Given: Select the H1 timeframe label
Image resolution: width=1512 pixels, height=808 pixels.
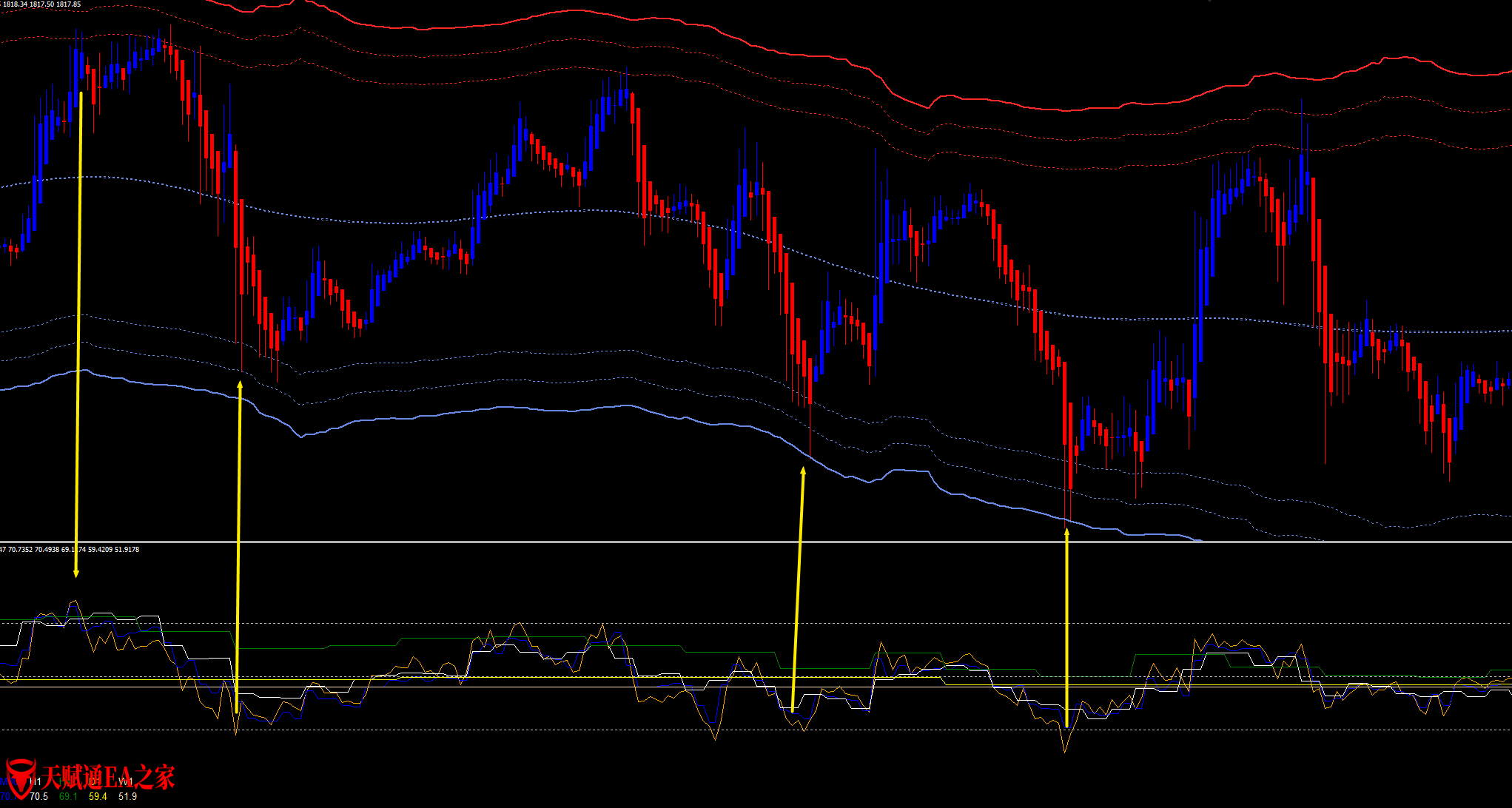Looking at the screenshot, I should 36,782.
